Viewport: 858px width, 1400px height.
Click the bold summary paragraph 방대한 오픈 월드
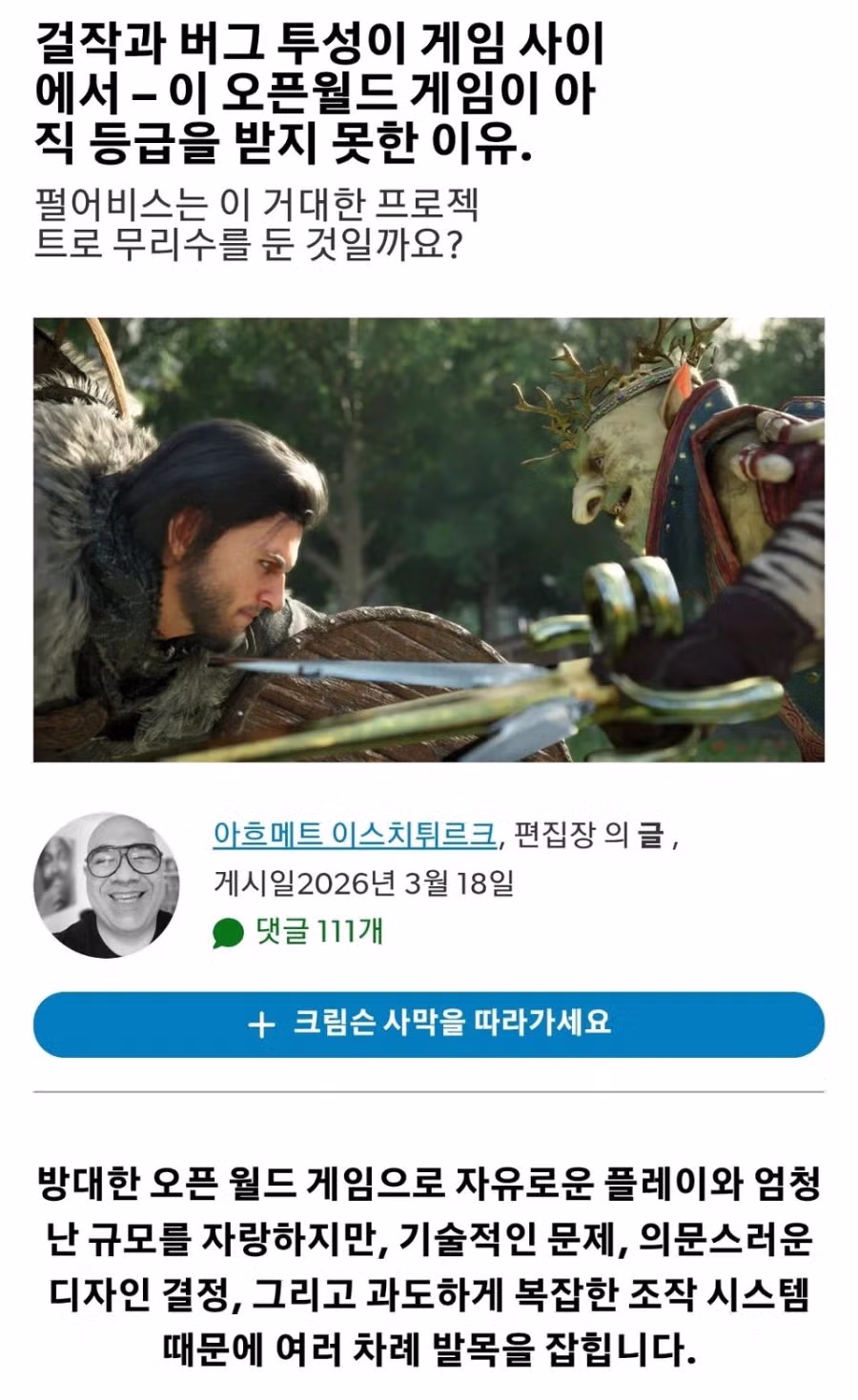429,1267
